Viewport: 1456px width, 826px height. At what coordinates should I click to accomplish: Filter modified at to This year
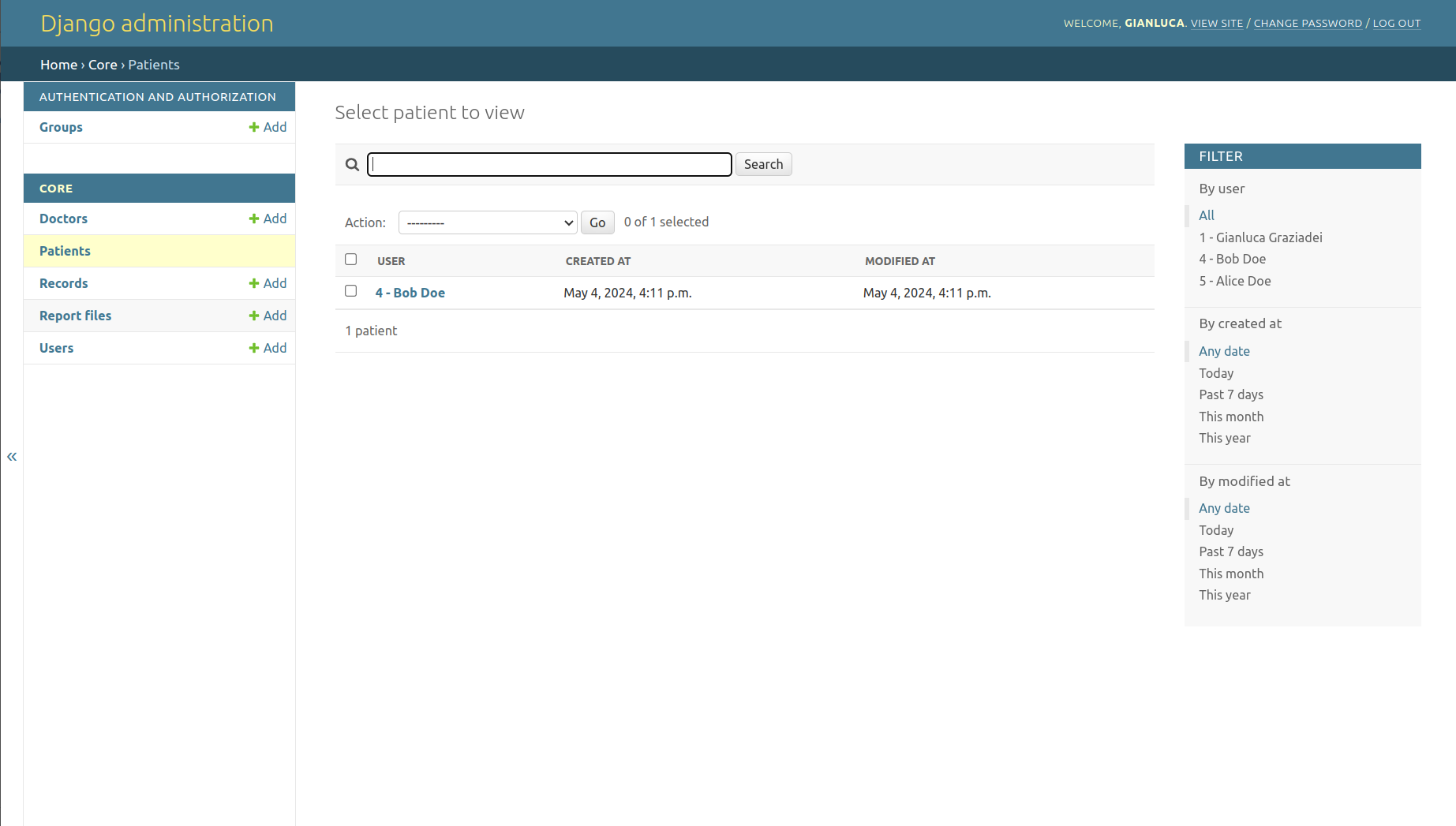point(1225,595)
